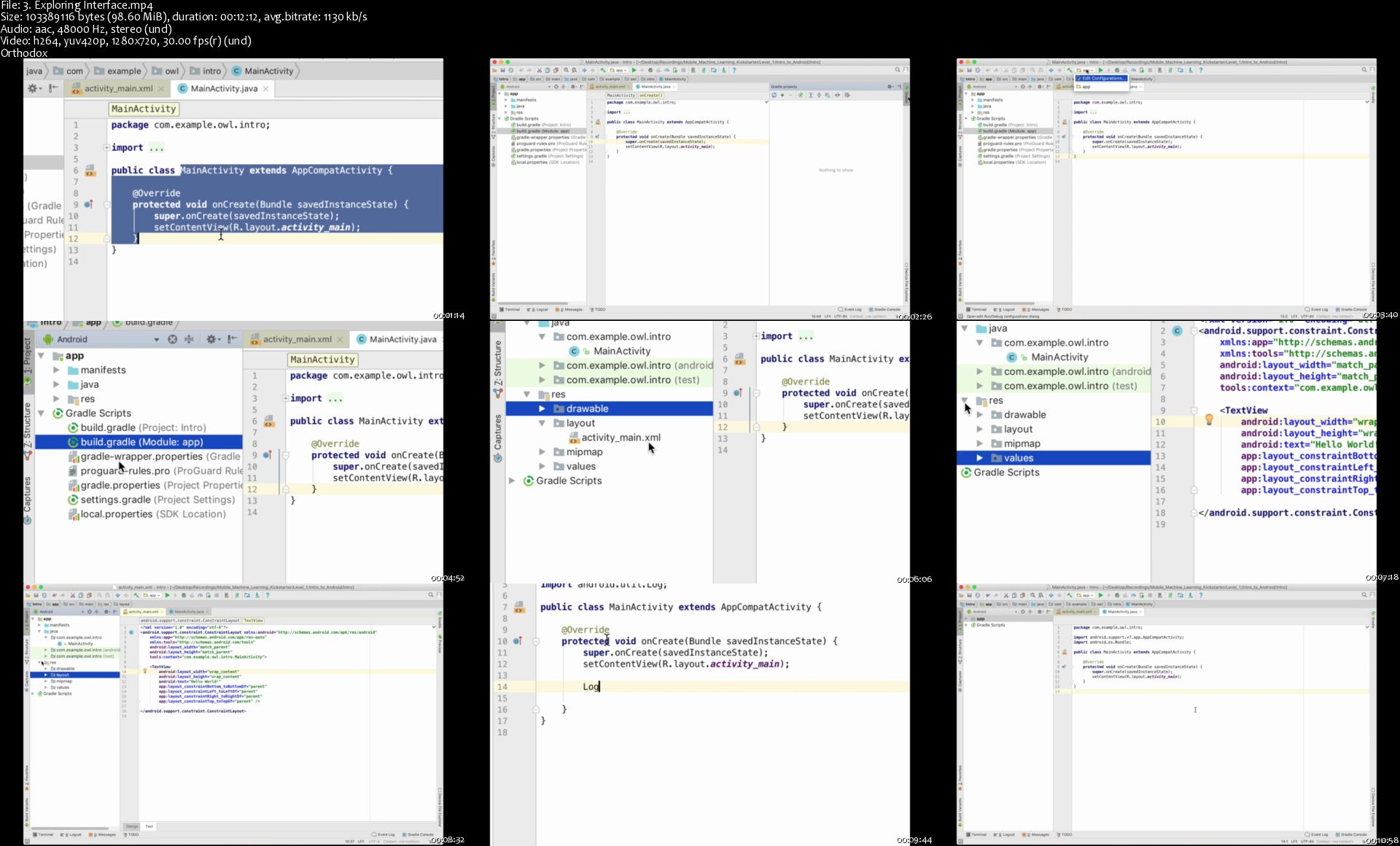Screen dimensions: 1400x846
Task: Click the example breadcrumb in 00:01:14 frame
Action: (117, 71)
